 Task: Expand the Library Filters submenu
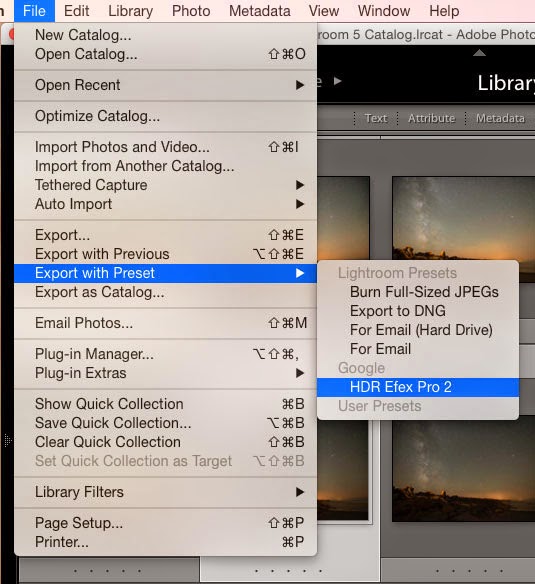165,492
